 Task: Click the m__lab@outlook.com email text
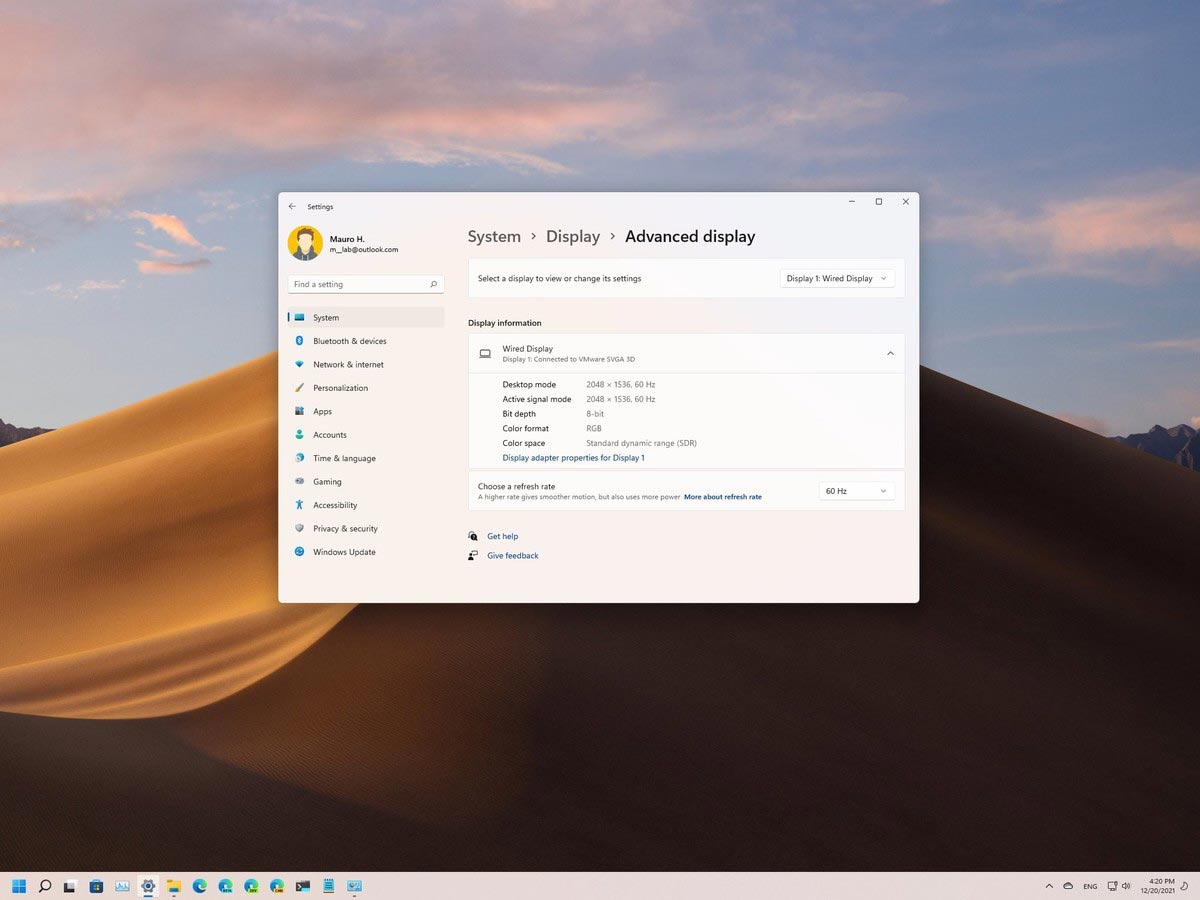(x=364, y=250)
